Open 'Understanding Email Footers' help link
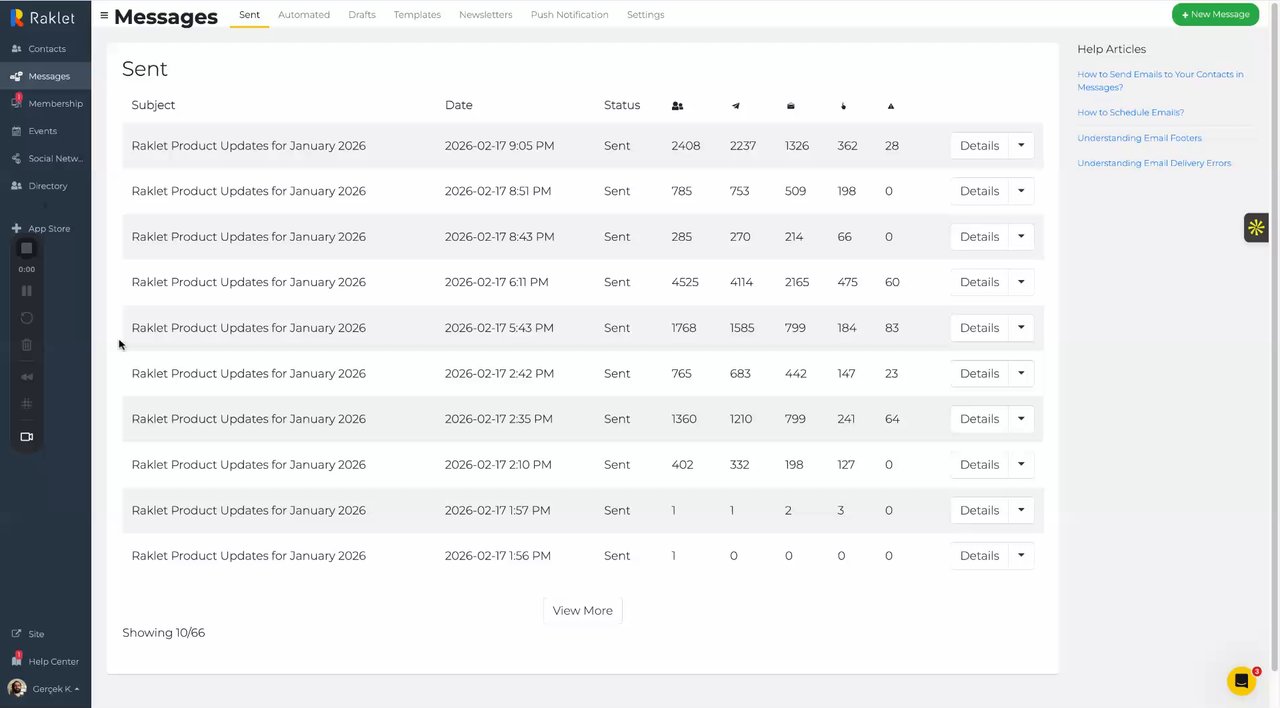1280x708 pixels. click(x=1139, y=138)
